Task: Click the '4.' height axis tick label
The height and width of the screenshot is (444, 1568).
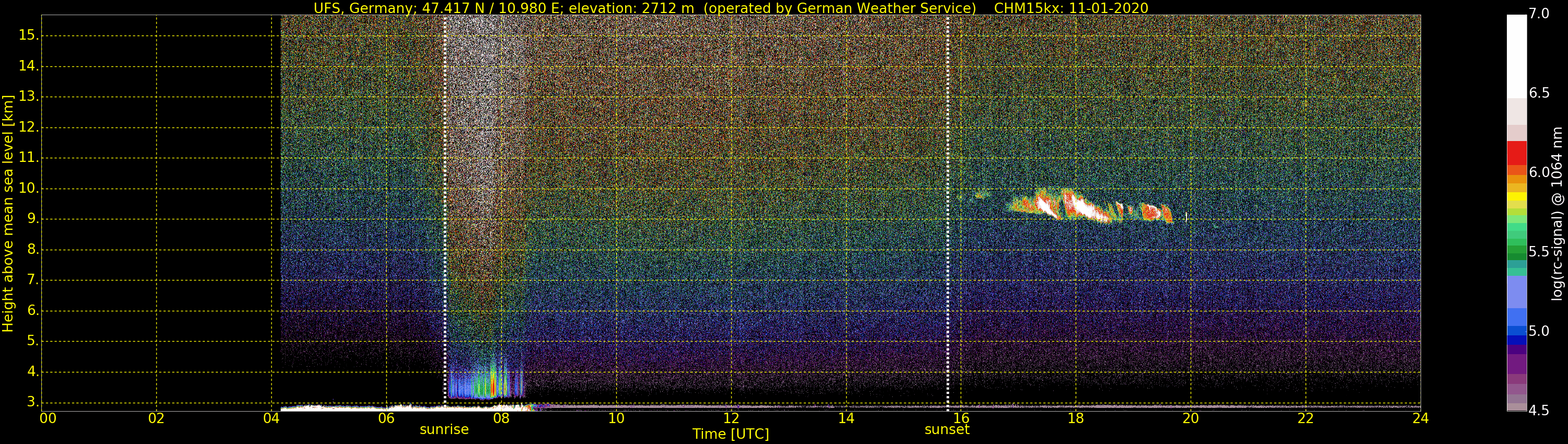Action: coord(32,371)
